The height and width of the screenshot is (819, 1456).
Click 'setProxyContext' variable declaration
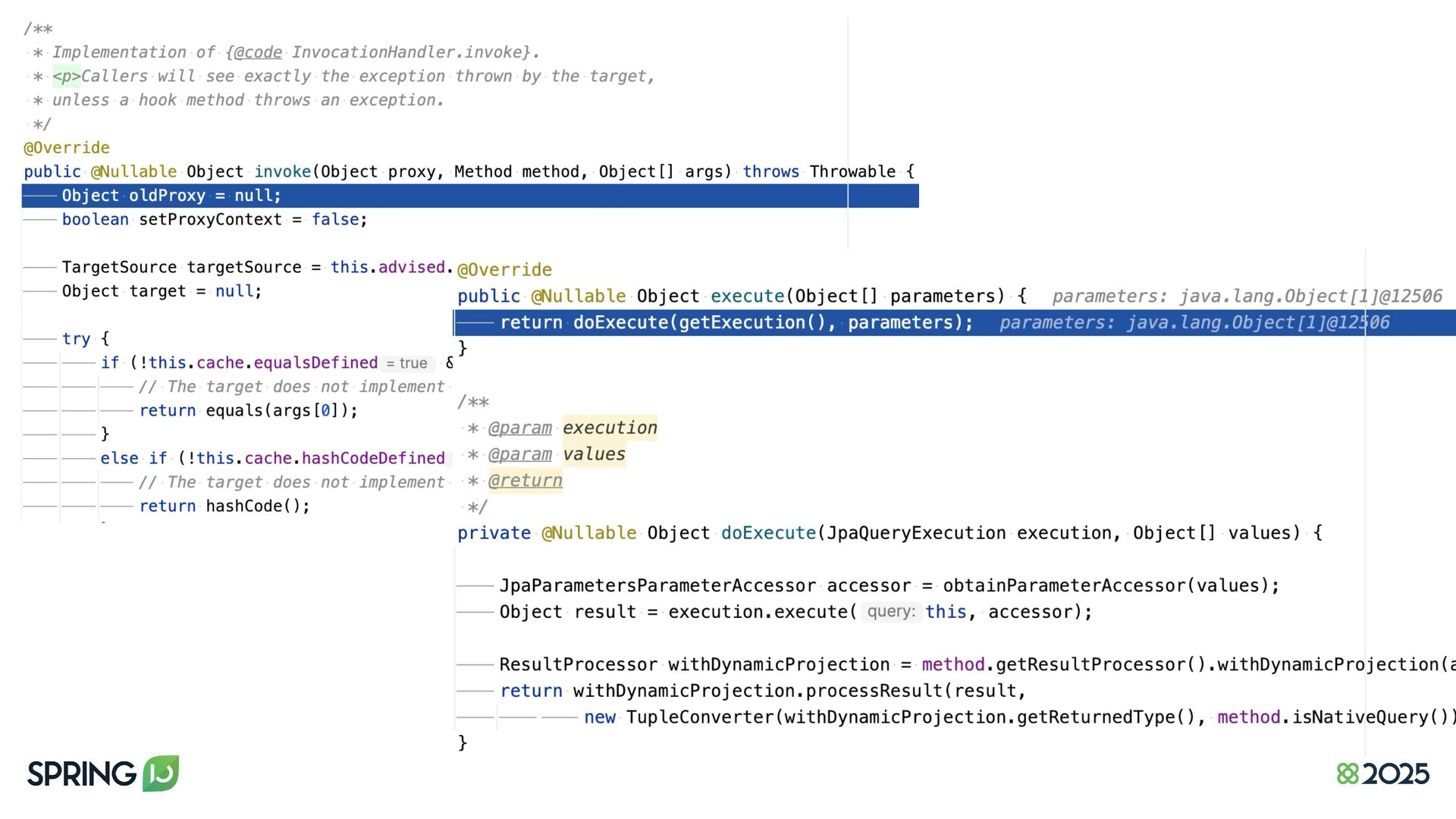pos(210,220)
